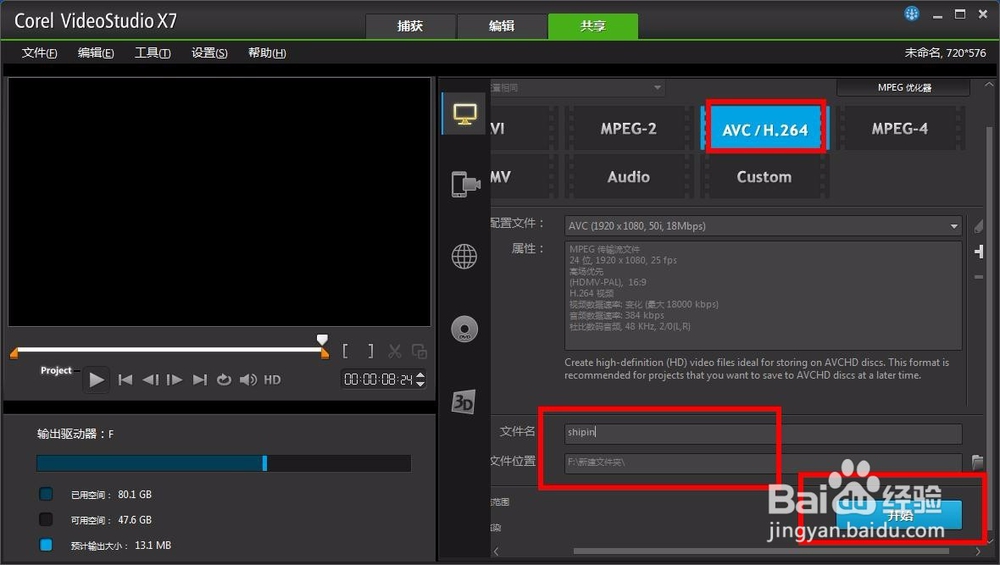Choose the partially visible WMV format
The height and width of the screenshot is (565, 1000).
coord(523,177)
